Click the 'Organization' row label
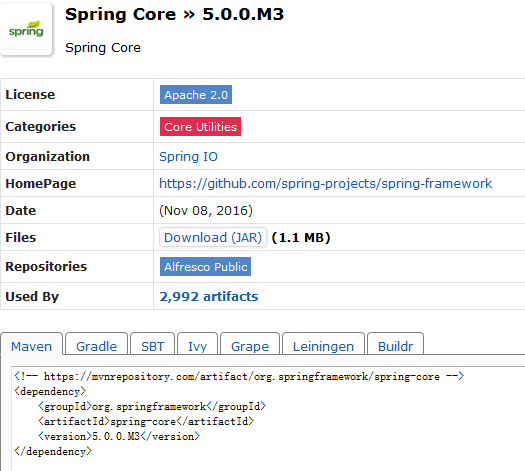 coord(48,157)
